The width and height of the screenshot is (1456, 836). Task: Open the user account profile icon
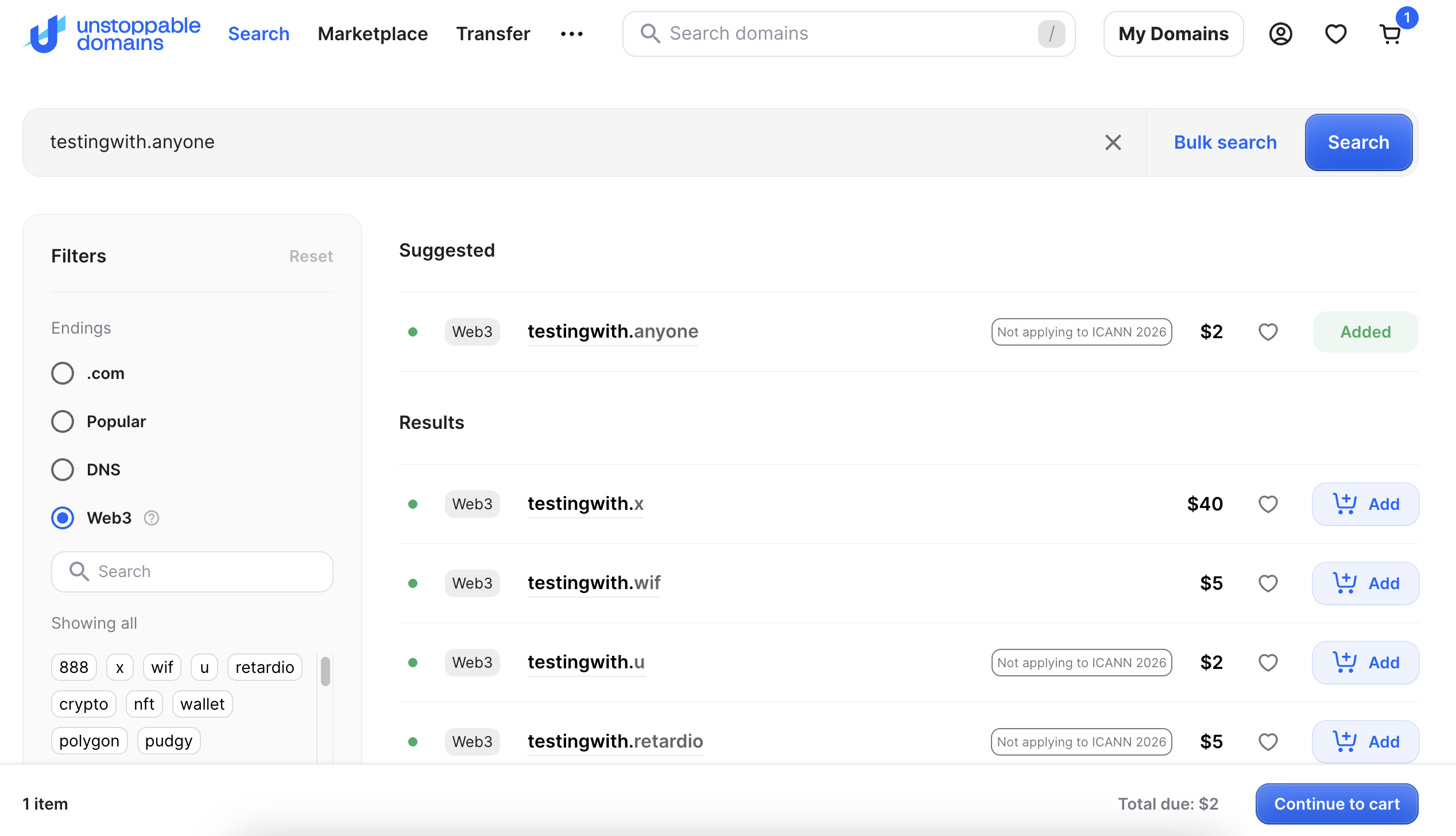click(x=1280, y=34)
